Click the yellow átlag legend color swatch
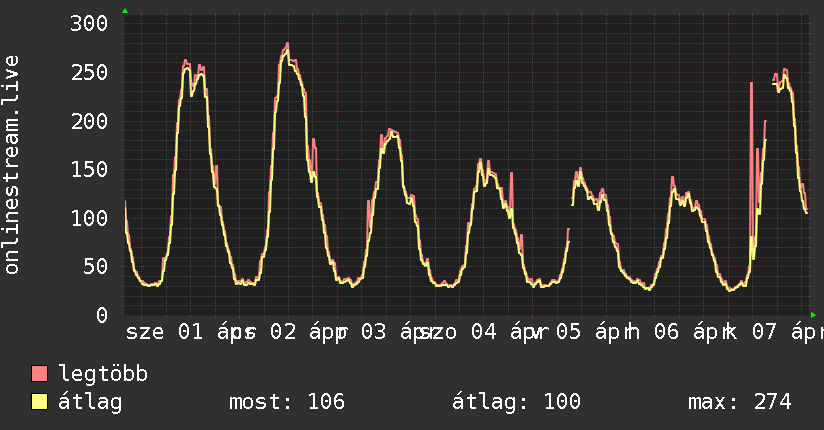The height and width of the screenshot is (430, 824). click(40, 402)
